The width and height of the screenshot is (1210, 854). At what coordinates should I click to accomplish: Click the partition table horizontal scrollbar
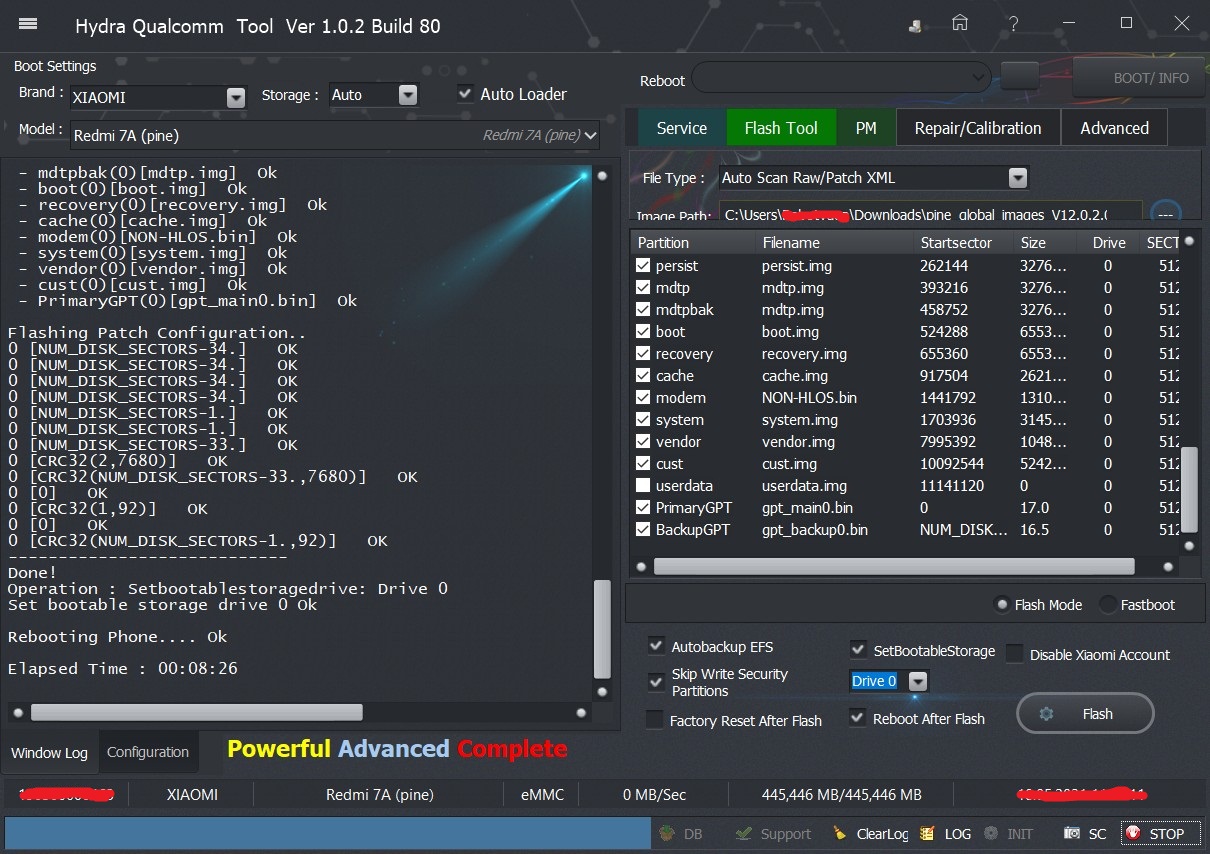[894, 566]
